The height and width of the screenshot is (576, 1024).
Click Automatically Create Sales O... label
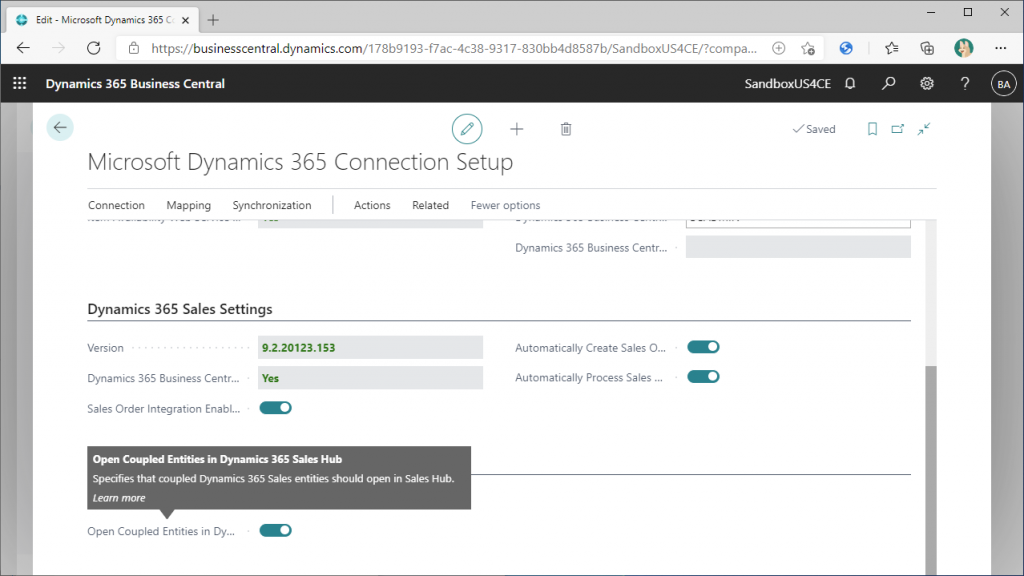[590, 348]
